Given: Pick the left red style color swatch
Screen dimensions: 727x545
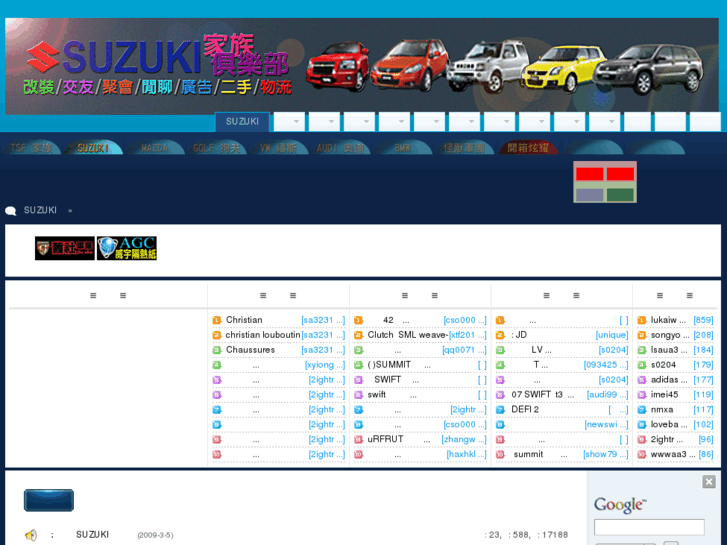Looking at the screenshot, I should click(x=590, y=174).
